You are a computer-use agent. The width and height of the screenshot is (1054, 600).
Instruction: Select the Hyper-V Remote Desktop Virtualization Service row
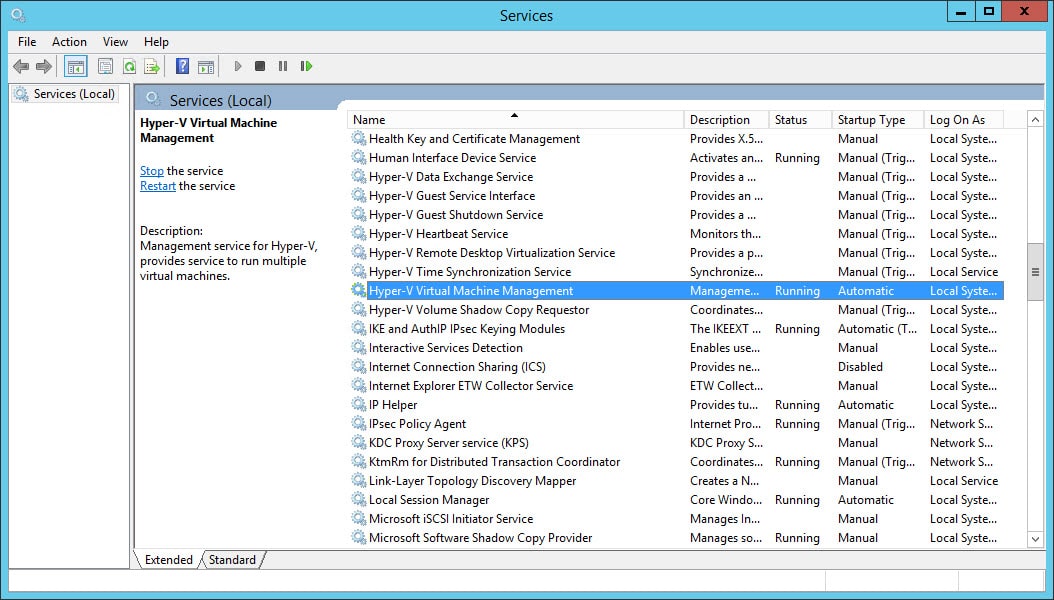676,253
